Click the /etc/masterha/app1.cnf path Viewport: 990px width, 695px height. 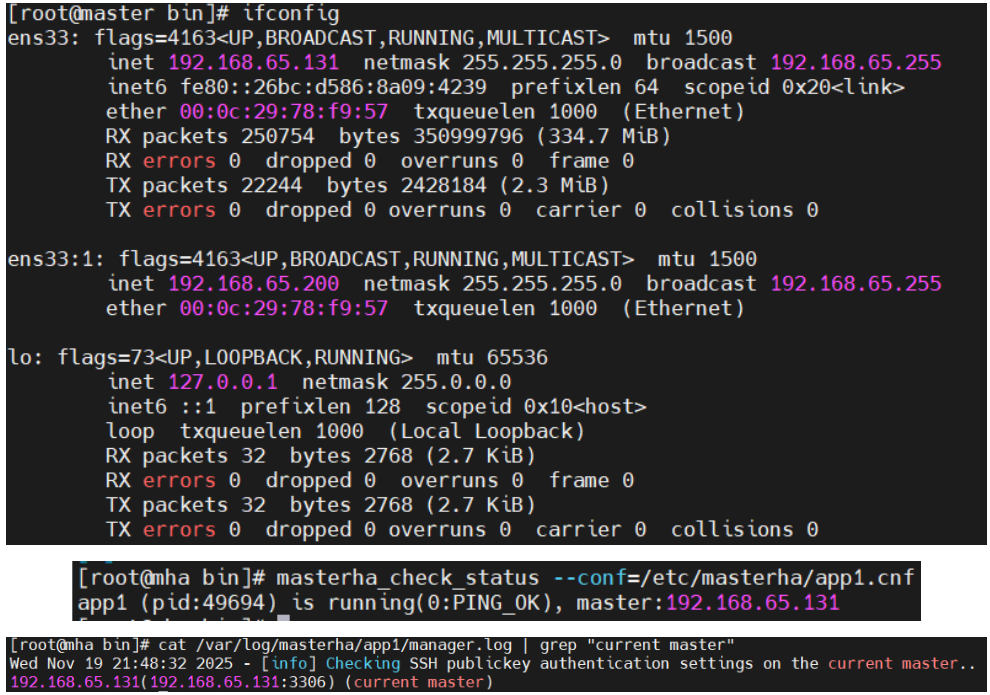click(776, 578)
